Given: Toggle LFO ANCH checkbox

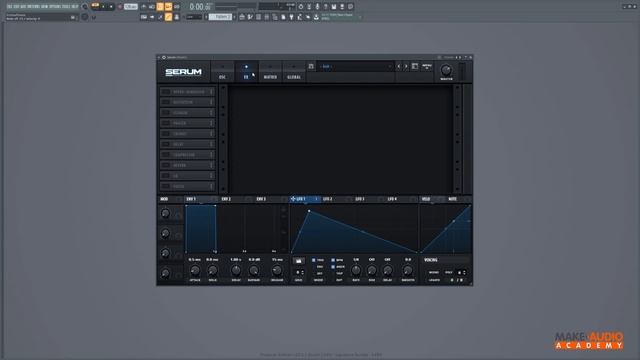Looking at the screenshot, I should click(x=333, y=267).
